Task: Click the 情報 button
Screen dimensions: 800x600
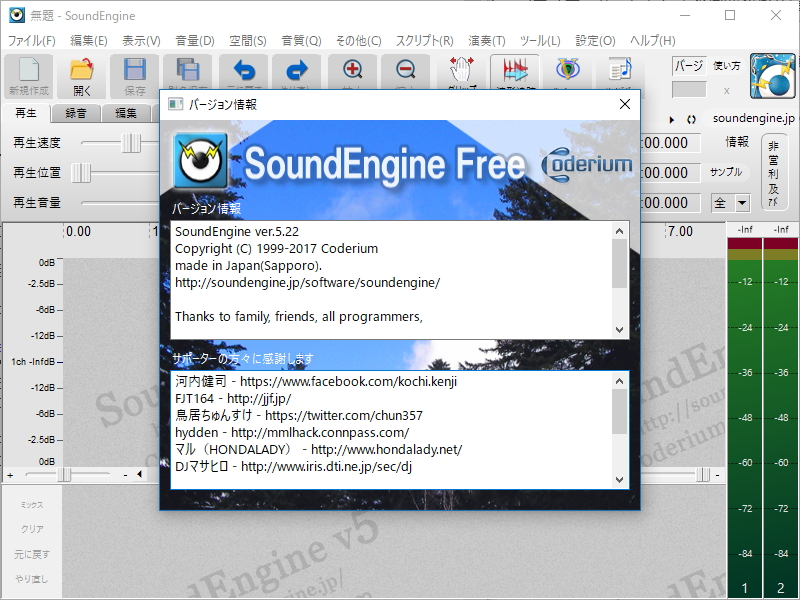Action: coord(737,142)
